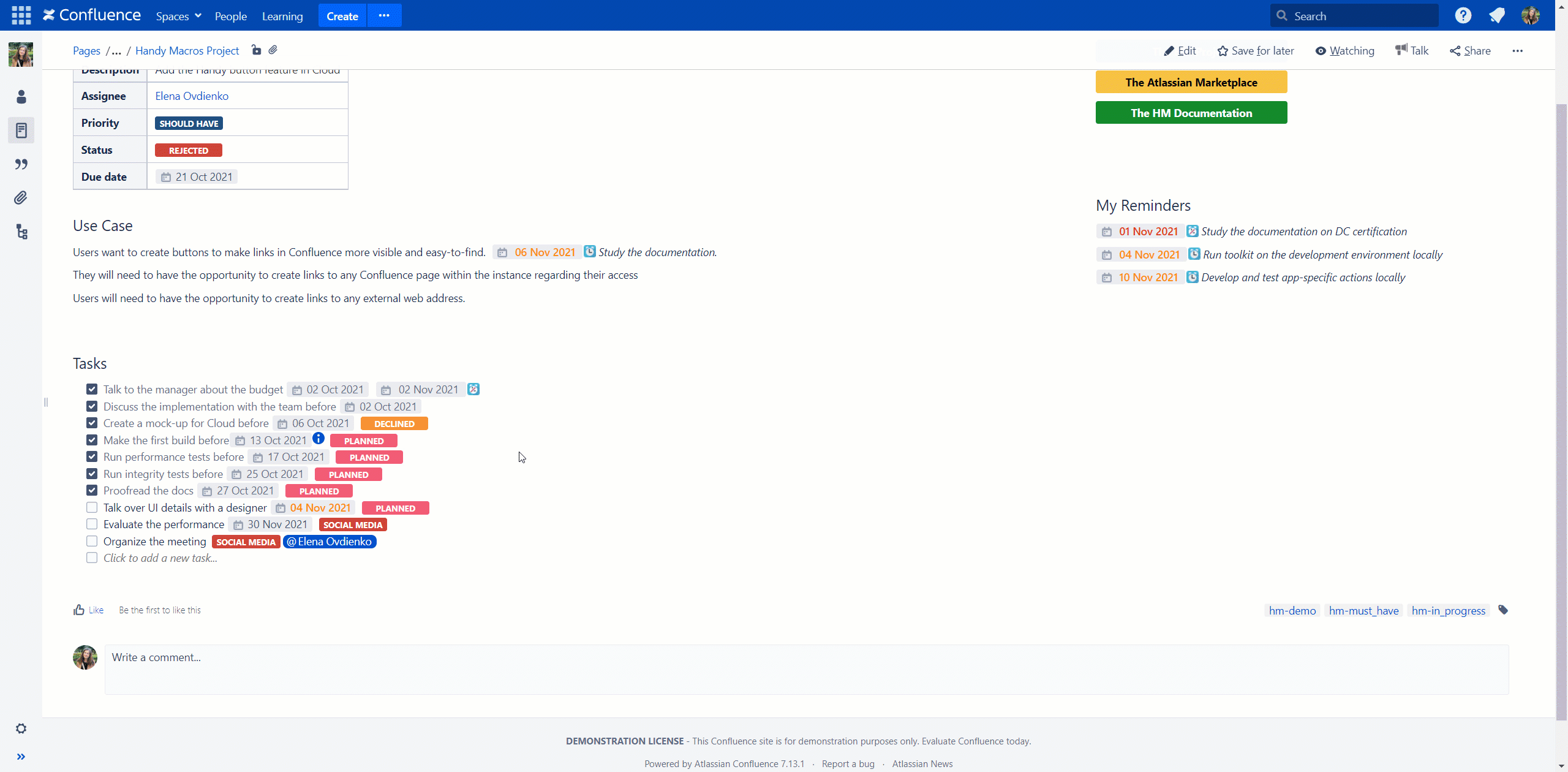Open the notifications icon in header
Viewport: 1568px width, 772px height.
pyautogui.click(x=1496, y=16)
